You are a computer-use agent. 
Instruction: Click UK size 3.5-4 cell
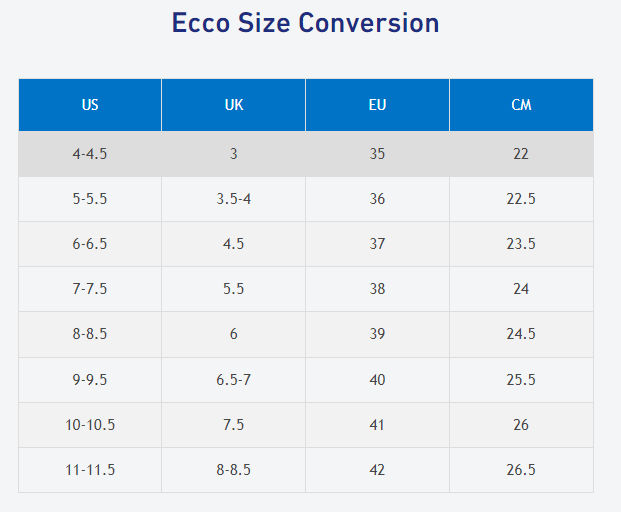point(234,199)
